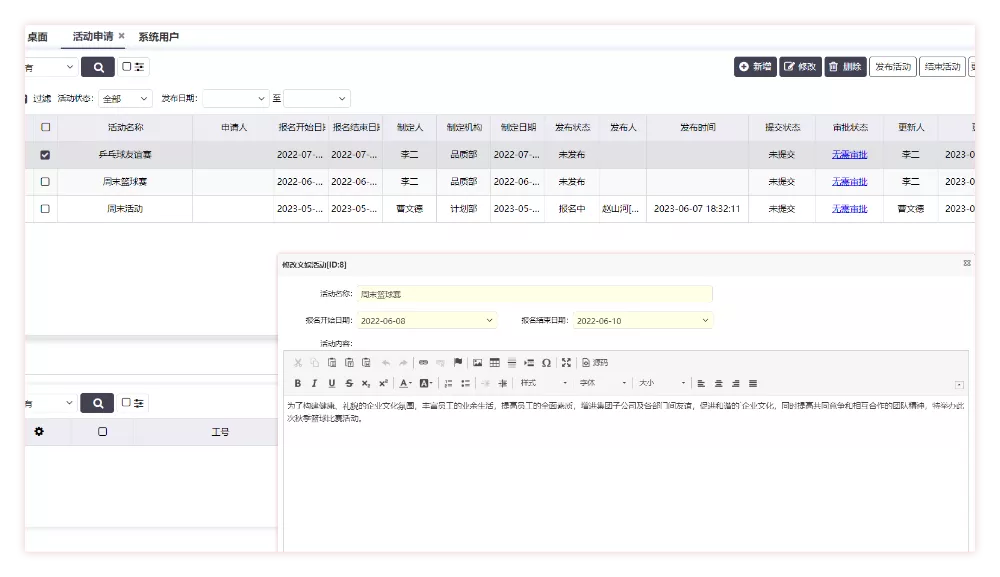The width and height of the screenshot is (1000, 577).
Task: Open the 样式 style dropdown in the editor
Action: [x=543, y=383]
